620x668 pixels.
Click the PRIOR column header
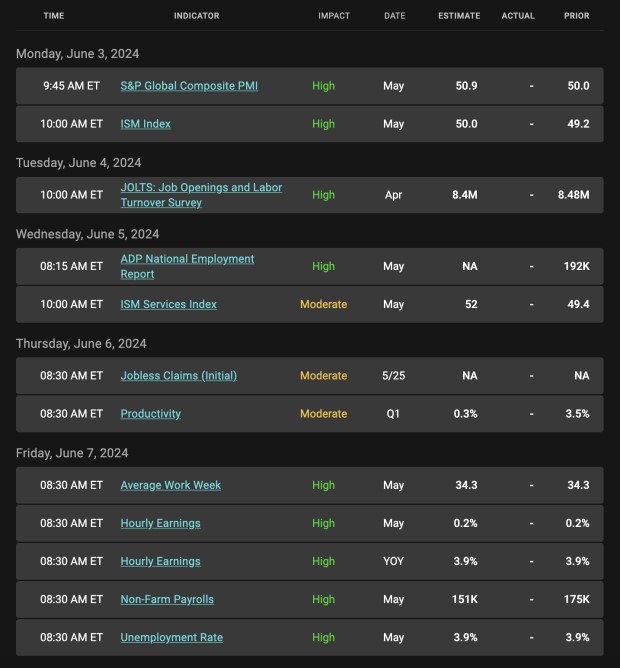point(577,16)
